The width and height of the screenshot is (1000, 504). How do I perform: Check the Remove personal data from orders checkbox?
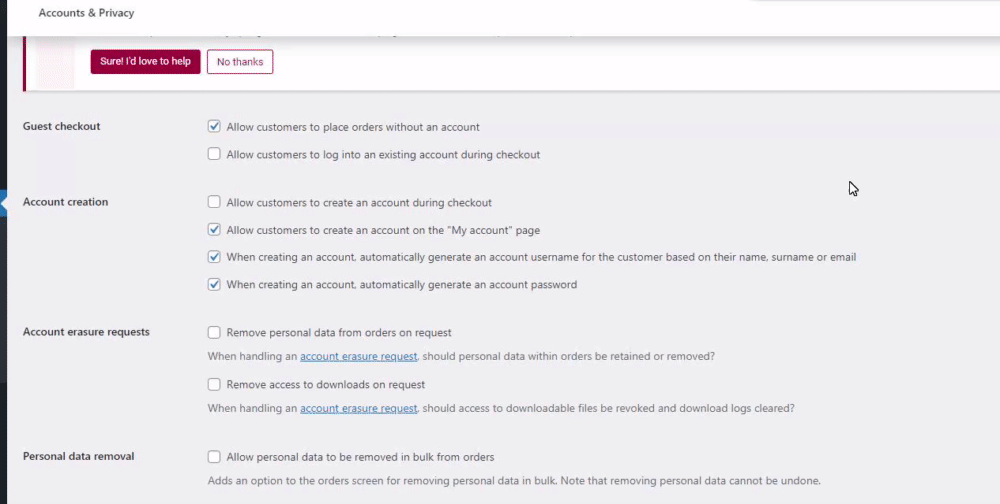214,332
